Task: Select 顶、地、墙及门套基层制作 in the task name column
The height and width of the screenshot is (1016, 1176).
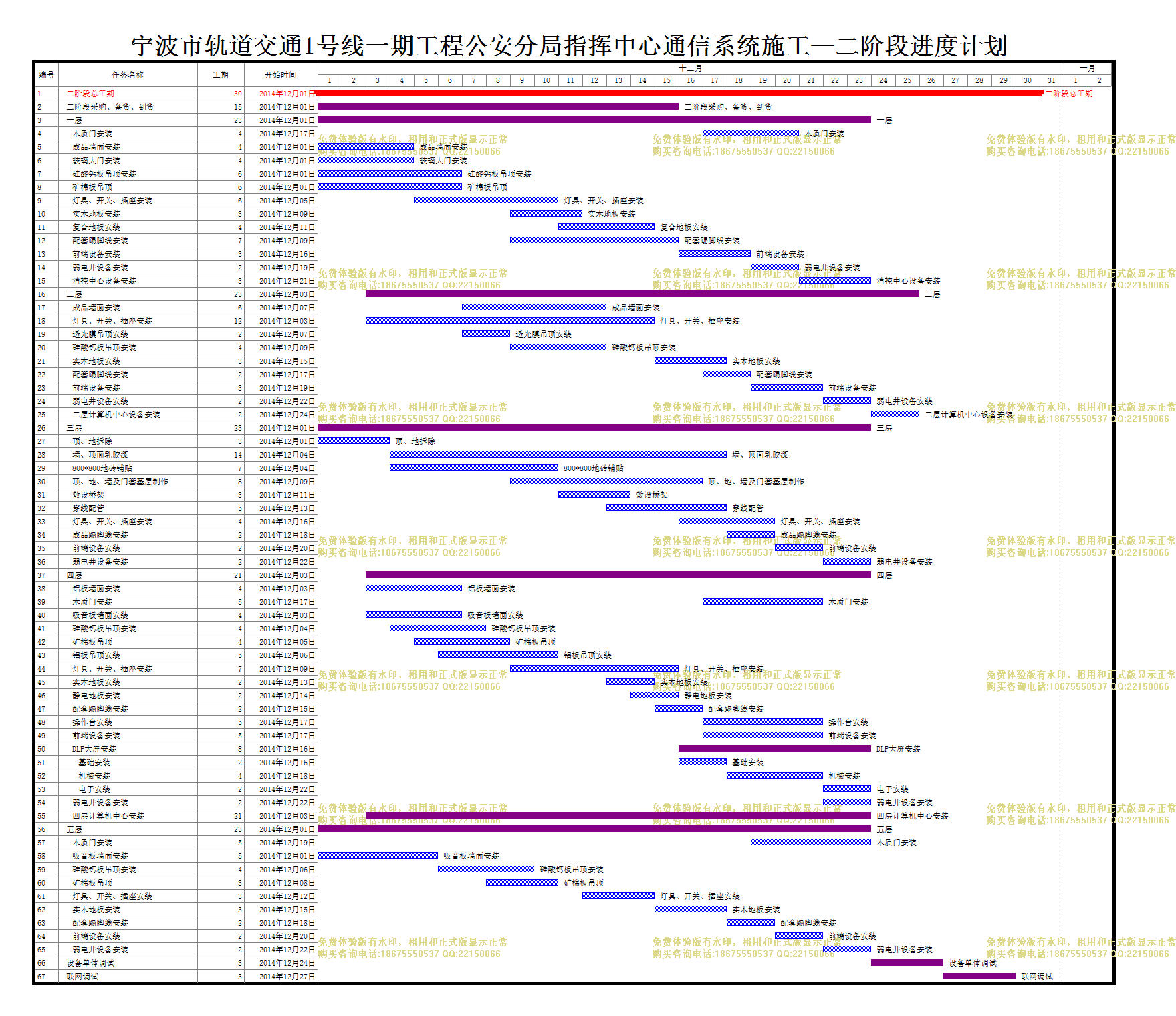Action: [x=120, y=482]
